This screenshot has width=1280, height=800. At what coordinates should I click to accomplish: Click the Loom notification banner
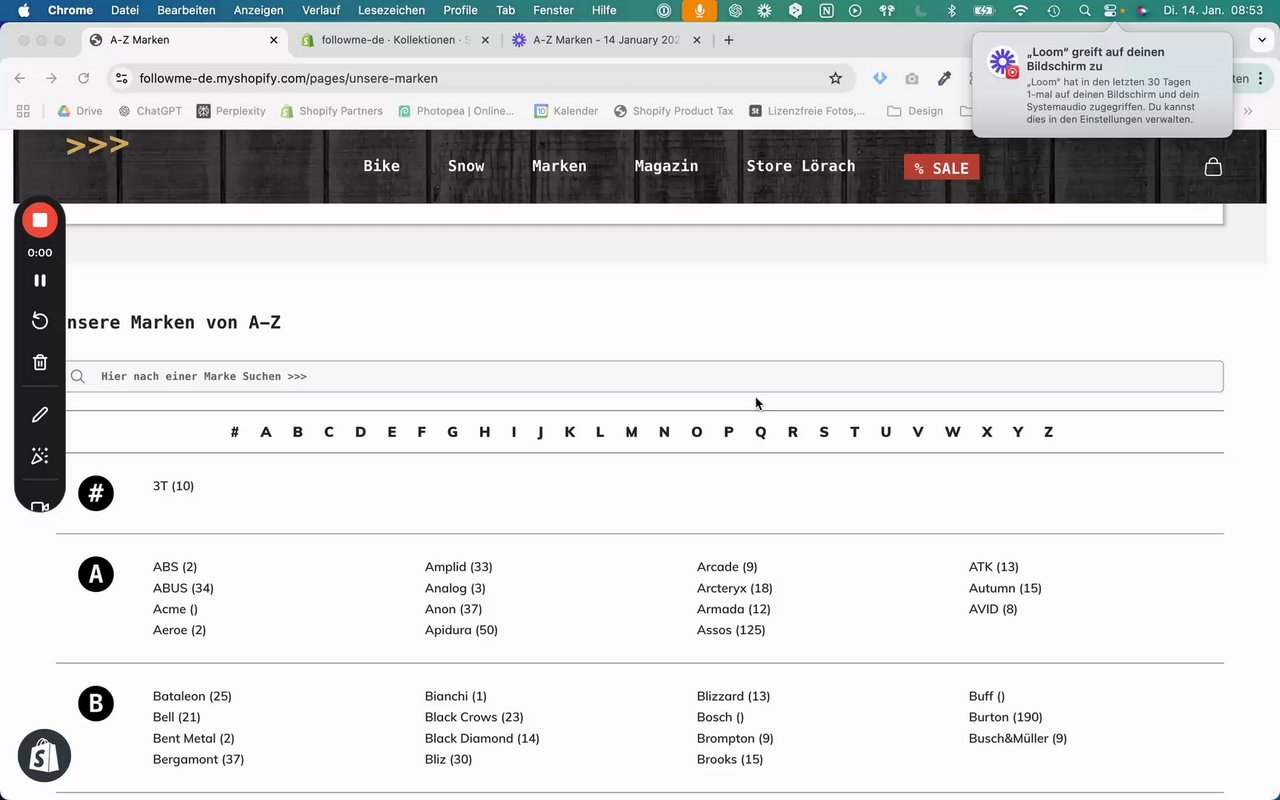point(1102,85)
